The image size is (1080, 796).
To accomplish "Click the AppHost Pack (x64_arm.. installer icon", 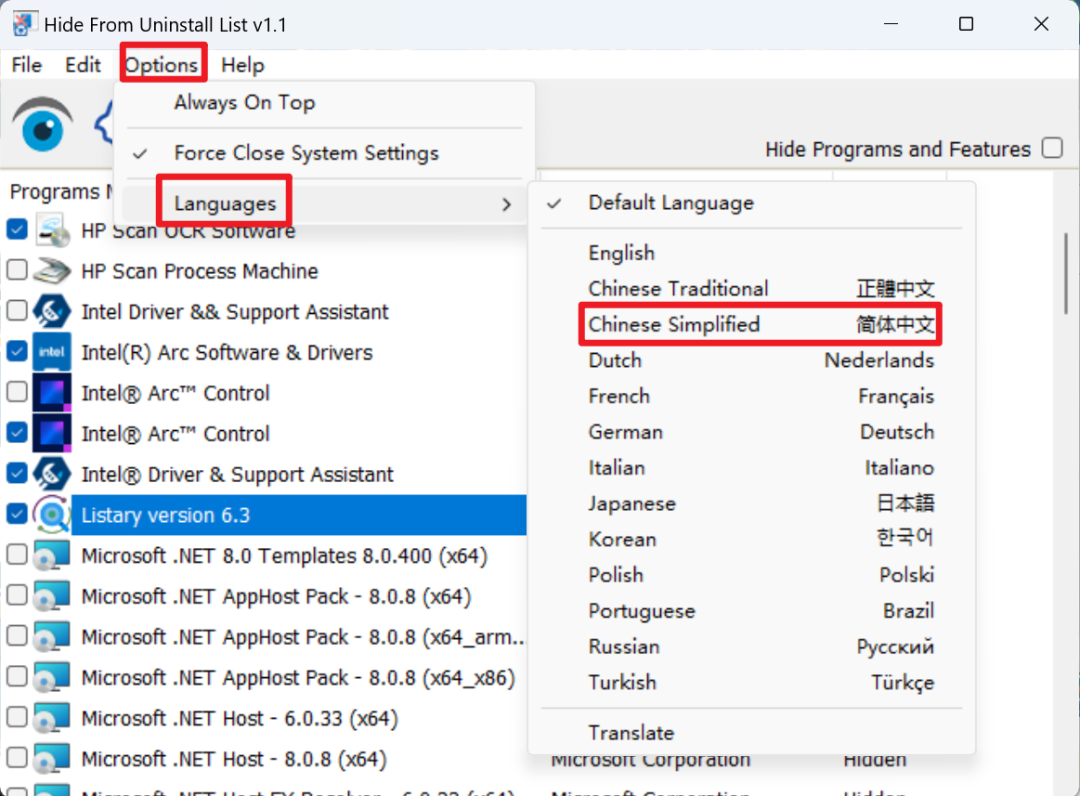I will click(x=52, y=637).
